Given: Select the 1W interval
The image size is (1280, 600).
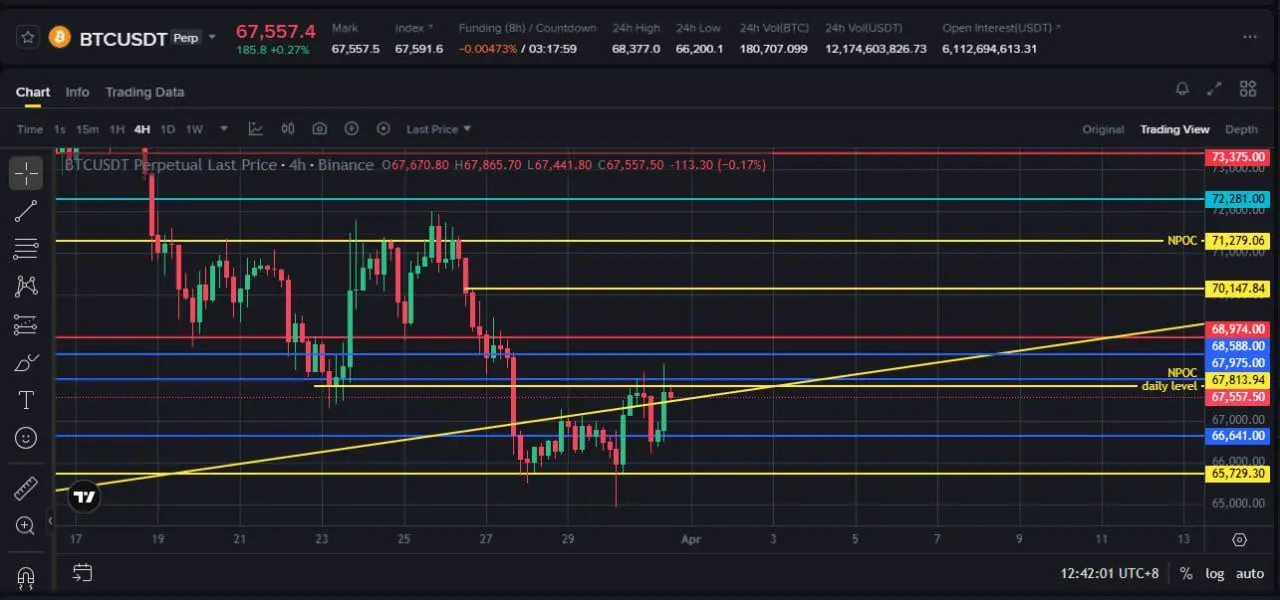Looking at the screenshot, I should [194, 129].
